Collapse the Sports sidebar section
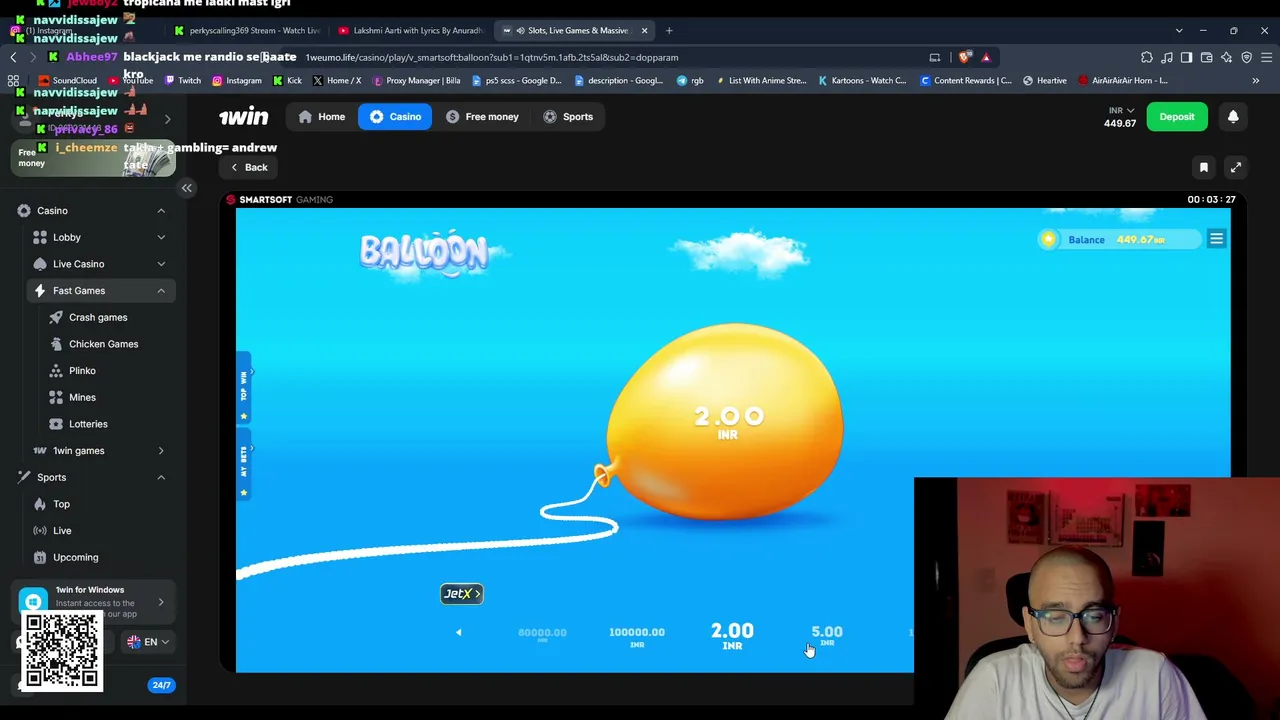 (161, 478)
